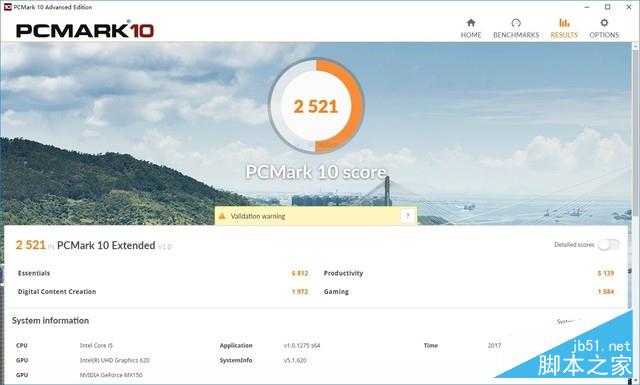Open the HOME tab
This screenshot has width=640, height=385.
(471, 29)
